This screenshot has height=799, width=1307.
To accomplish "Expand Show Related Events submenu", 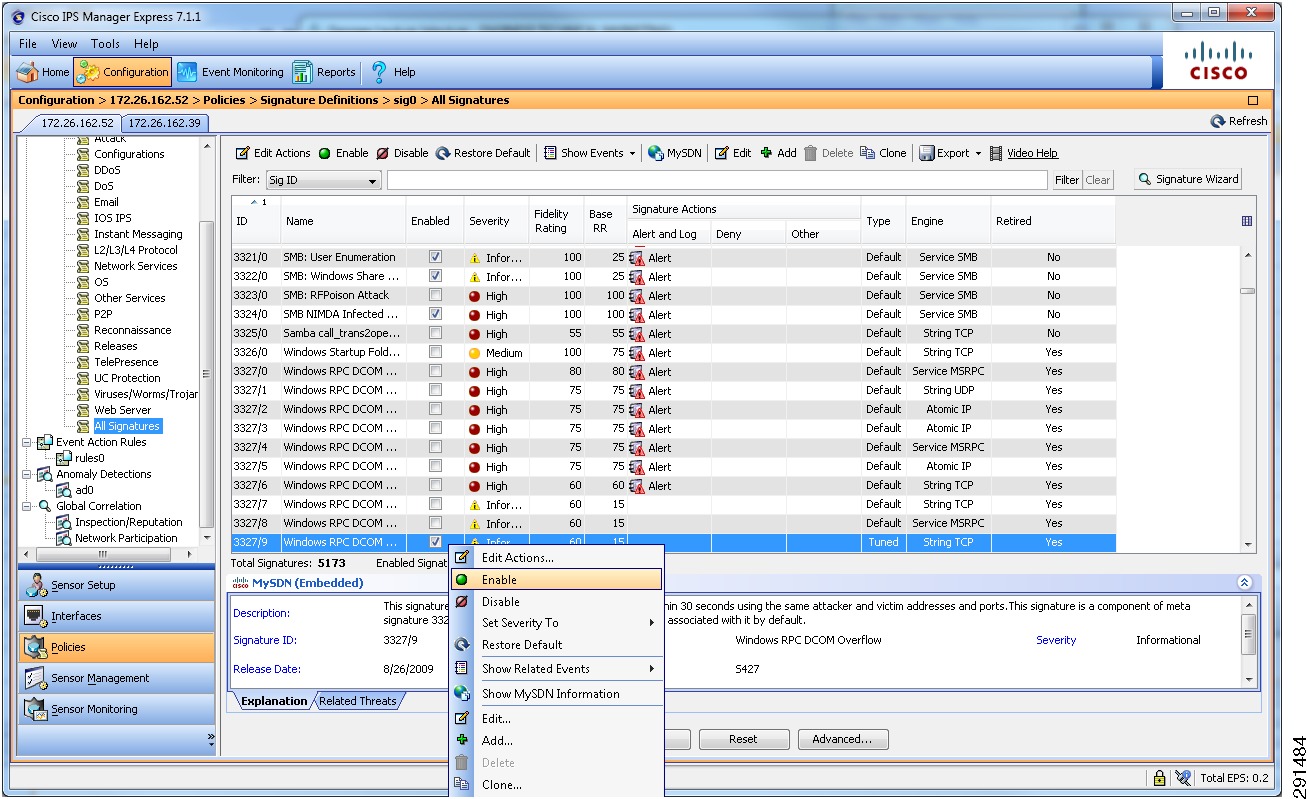I will 557,669.
